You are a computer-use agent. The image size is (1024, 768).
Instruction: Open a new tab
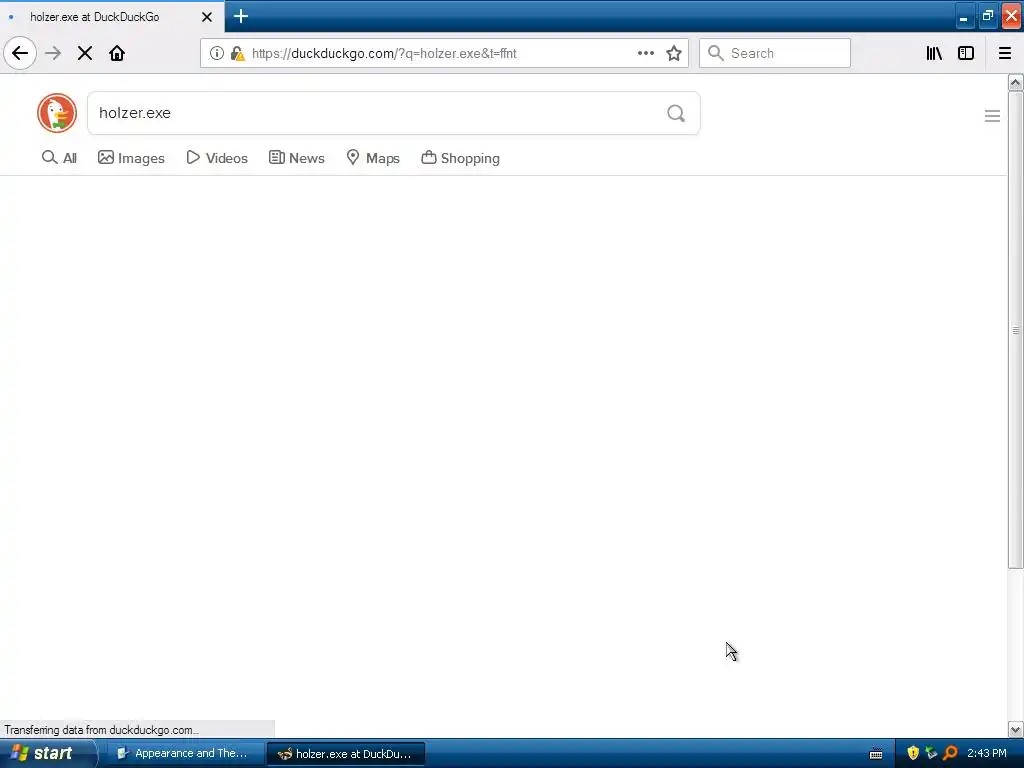[241, 16]
